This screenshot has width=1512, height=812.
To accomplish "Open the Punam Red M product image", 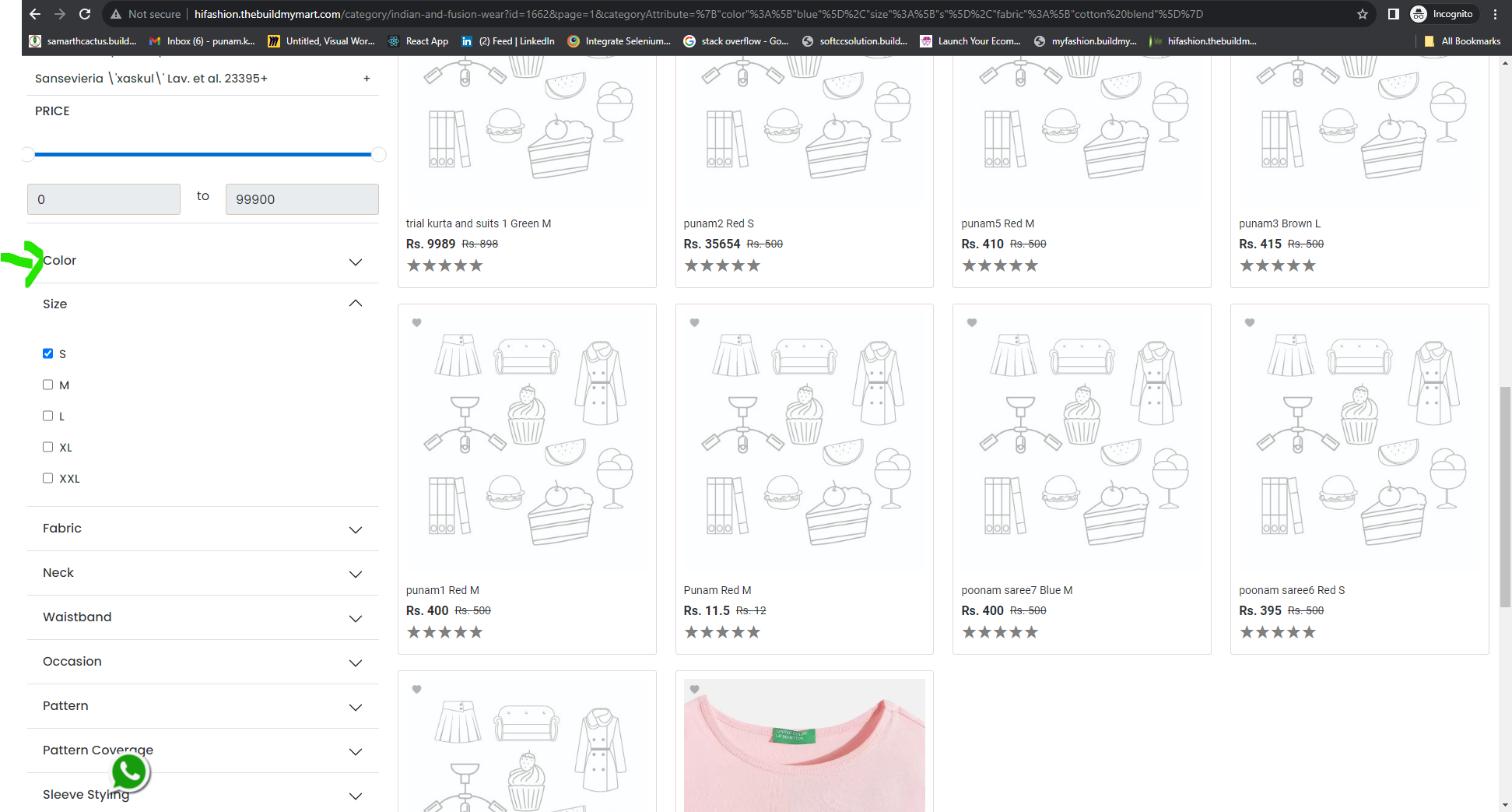I will click(x=805, y=442).
